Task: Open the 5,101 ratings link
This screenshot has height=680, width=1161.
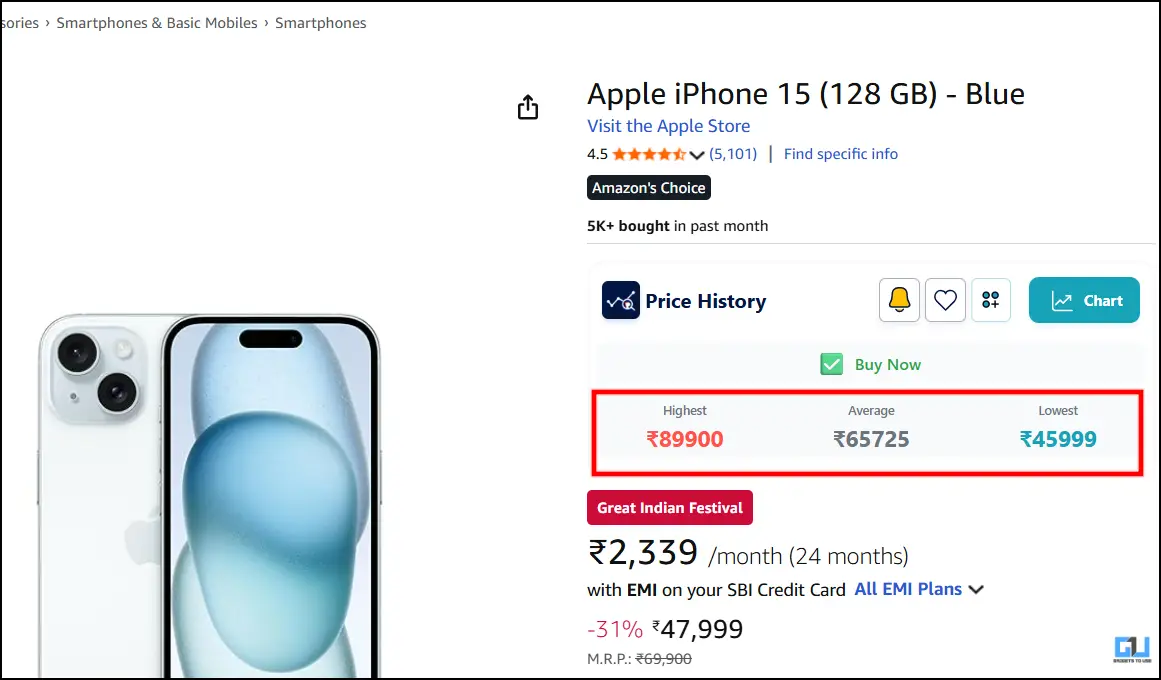Action: [733, 154]
